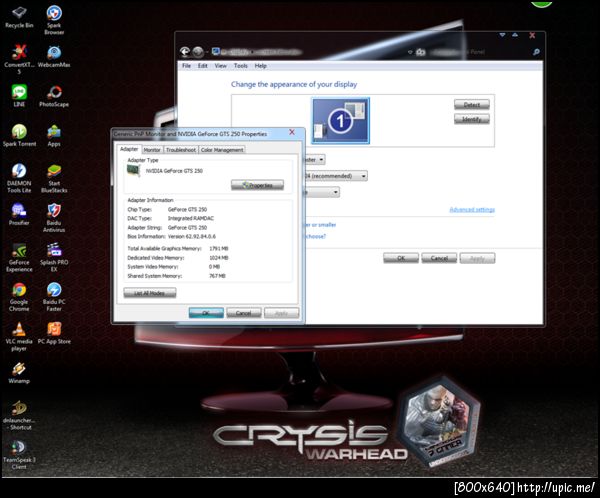Launch Spark Browser from the desktop
The height and width of the screenshot is (498, 600).
pos(54,20)
